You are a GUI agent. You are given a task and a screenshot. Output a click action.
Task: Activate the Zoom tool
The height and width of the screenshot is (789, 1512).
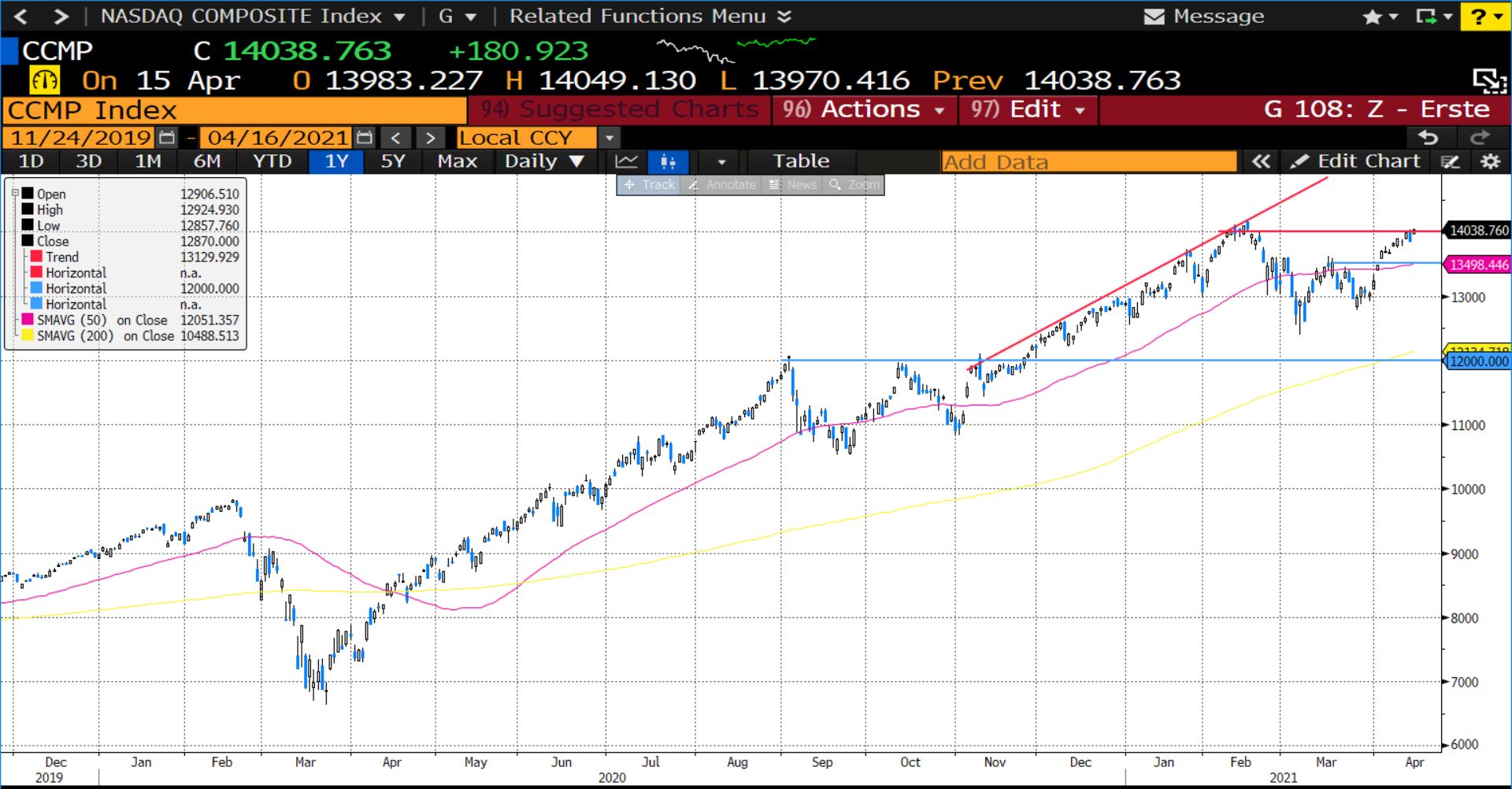854,184
